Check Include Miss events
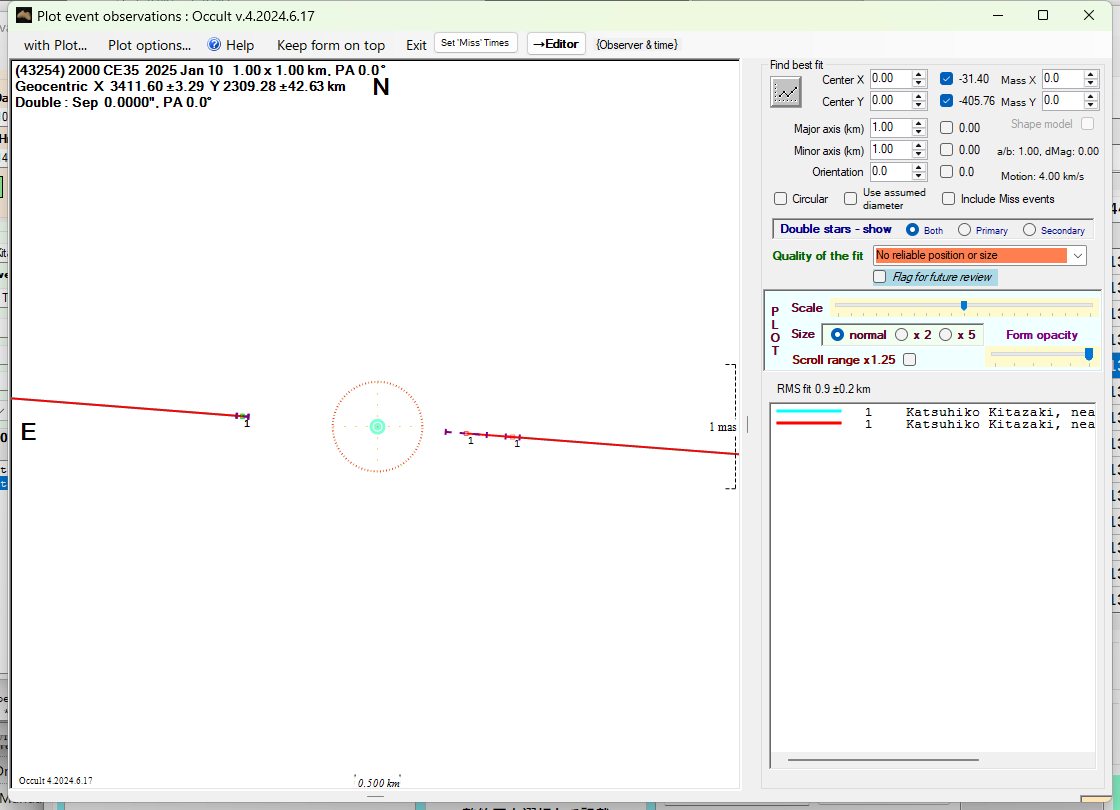 point(948,199)
